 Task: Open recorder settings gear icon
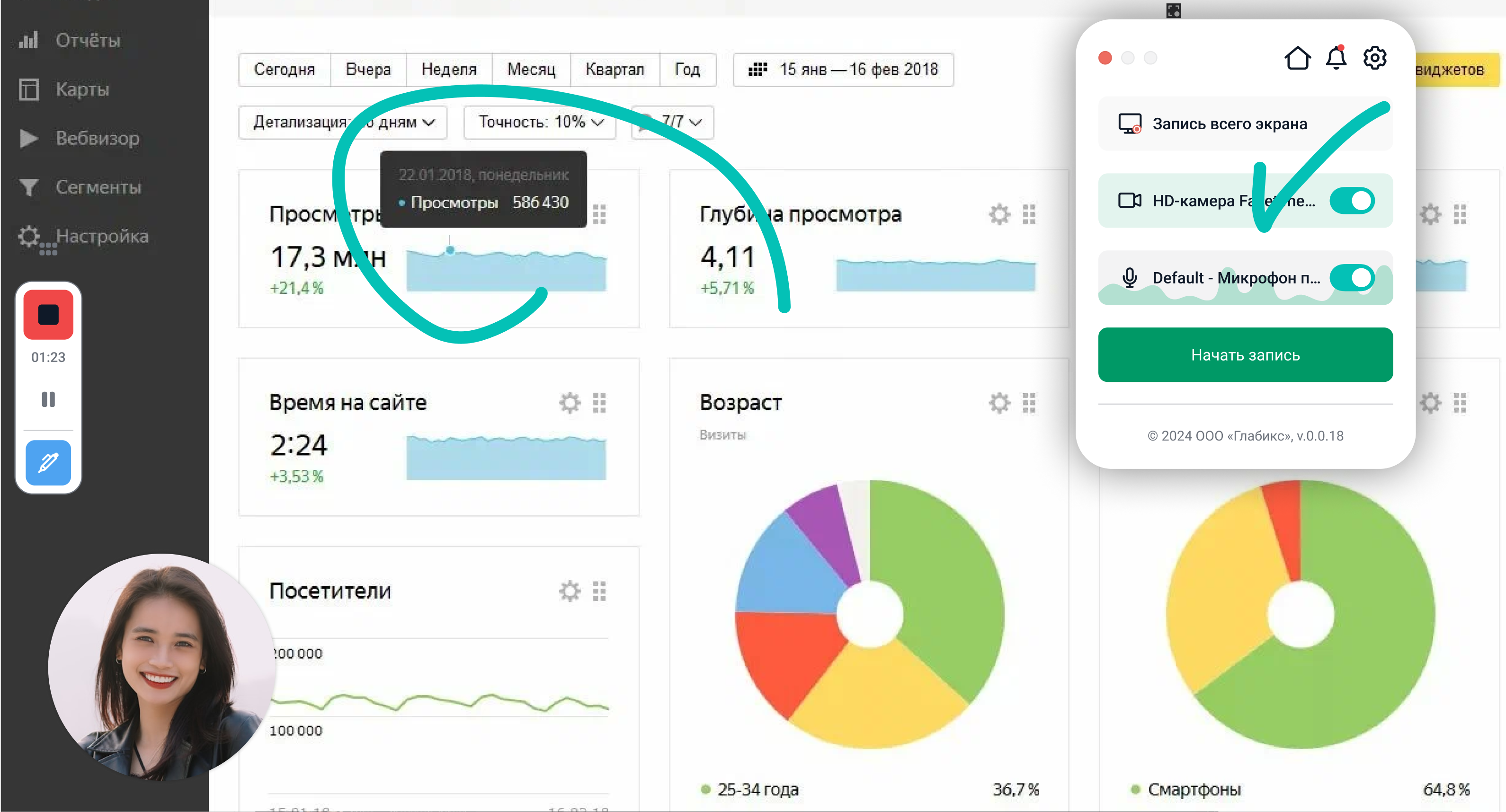tap(1374, 58)
